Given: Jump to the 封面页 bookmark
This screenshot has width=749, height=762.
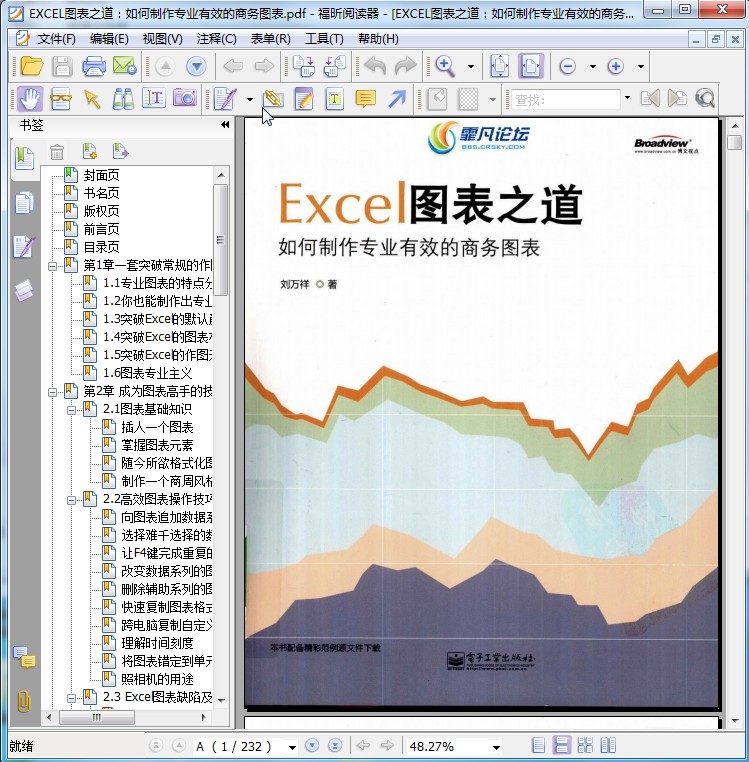Looking at the screenshot, I should click(101, 175).
